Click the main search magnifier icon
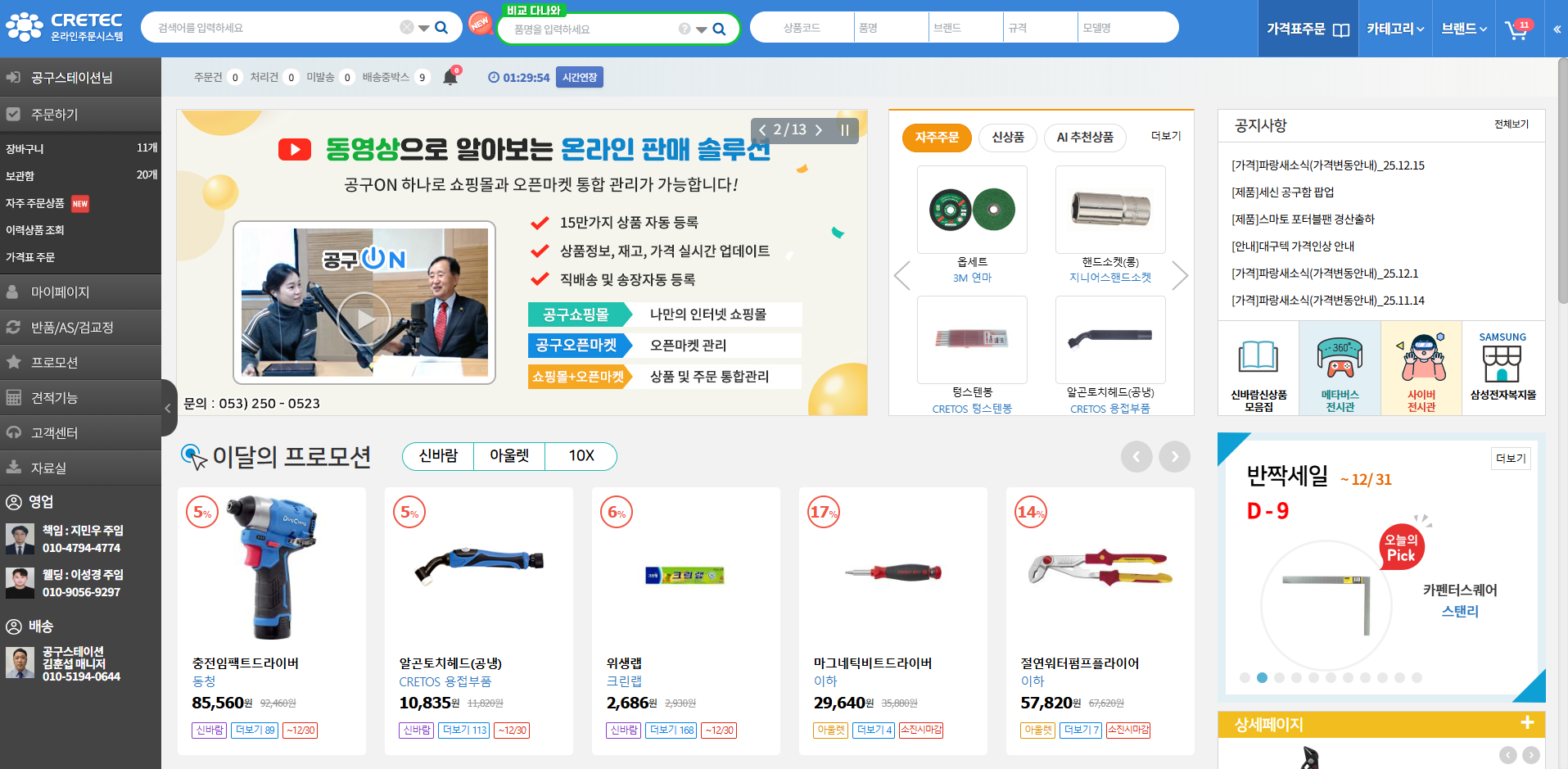This screenshot has width=1568, height=769. (441, 28)
